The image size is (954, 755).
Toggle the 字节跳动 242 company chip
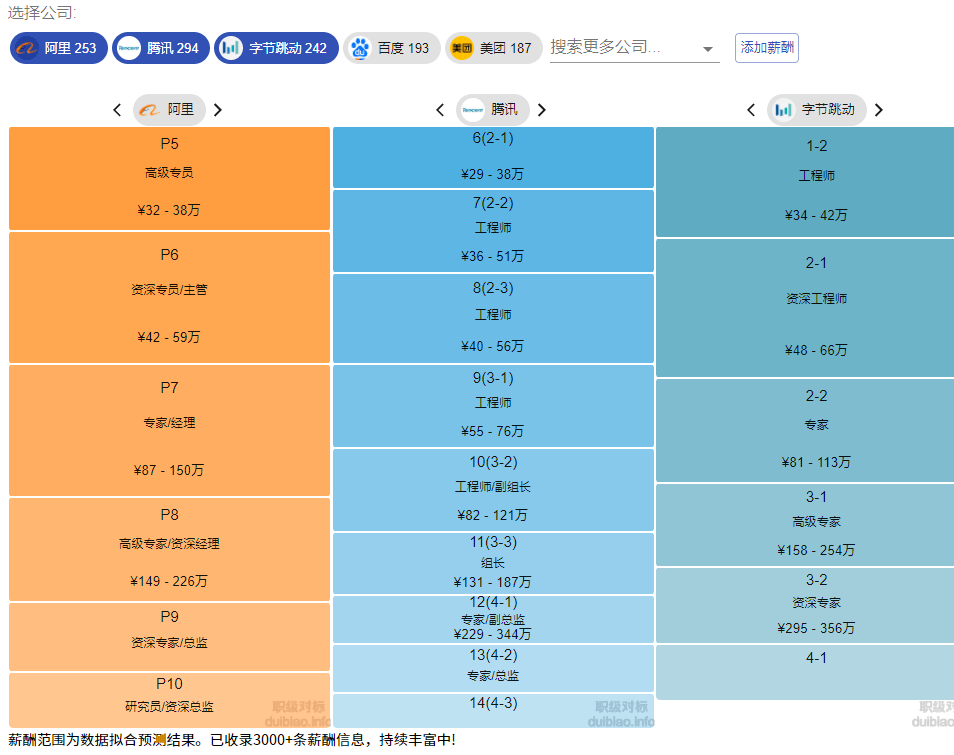(x=276, y=48)
